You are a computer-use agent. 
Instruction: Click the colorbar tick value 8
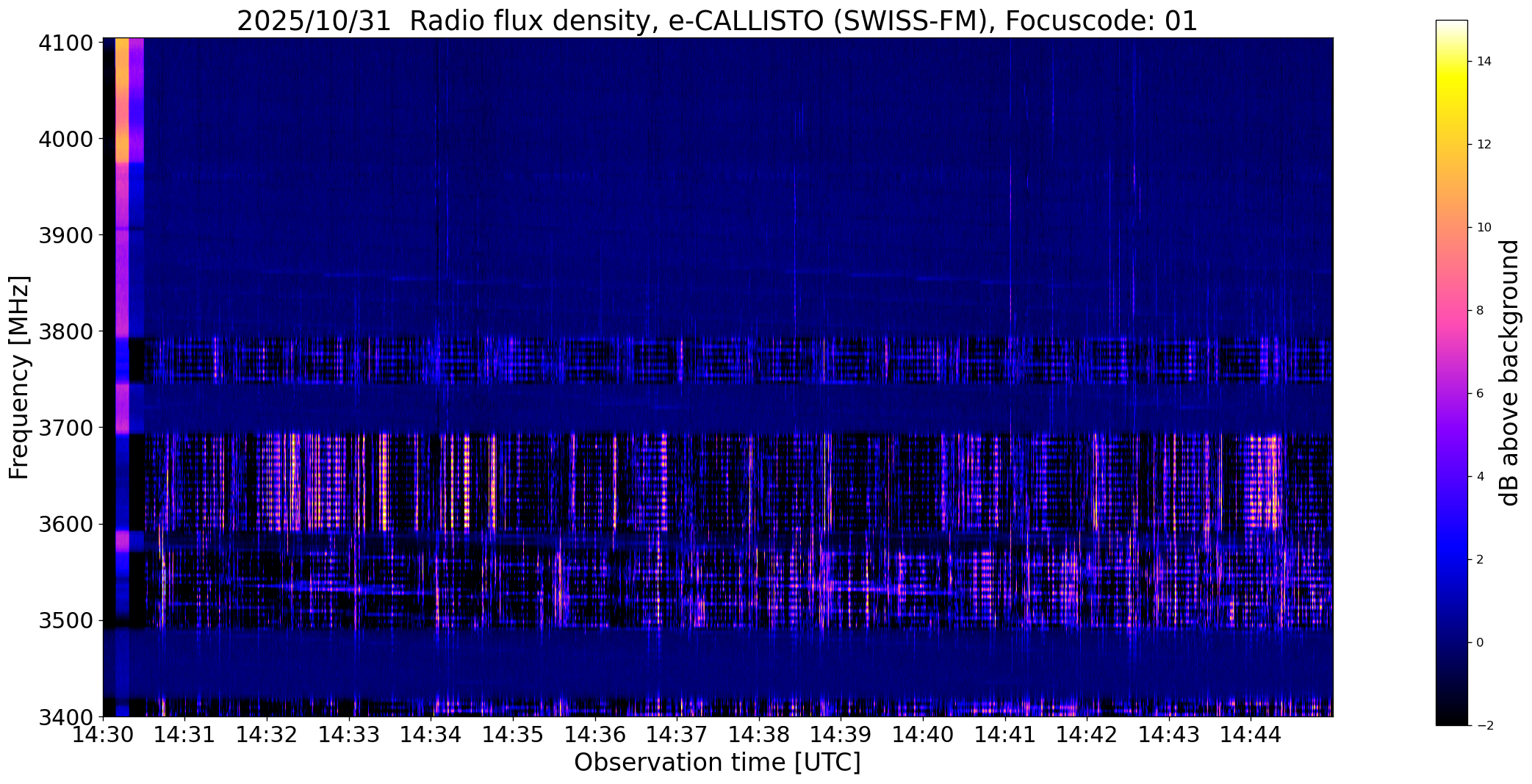[1480, 311]
